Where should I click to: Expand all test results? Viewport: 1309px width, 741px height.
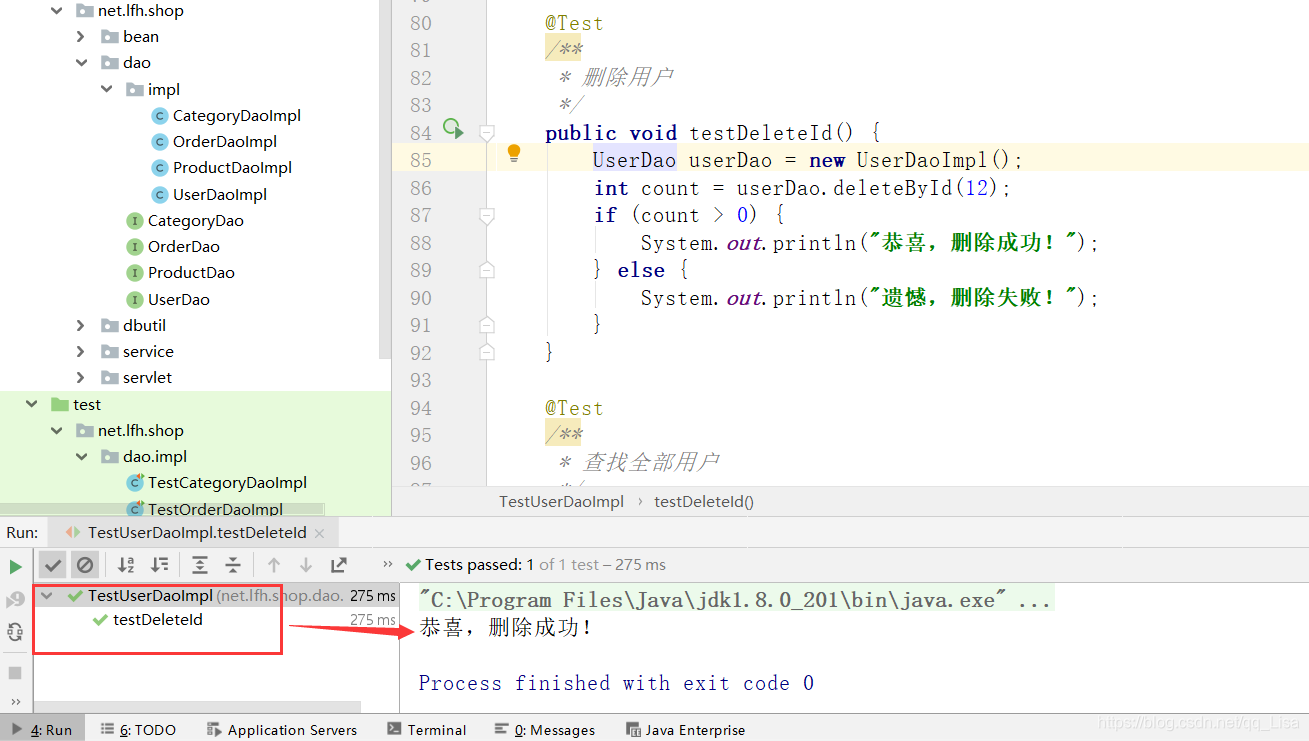(x=200, y=565)
